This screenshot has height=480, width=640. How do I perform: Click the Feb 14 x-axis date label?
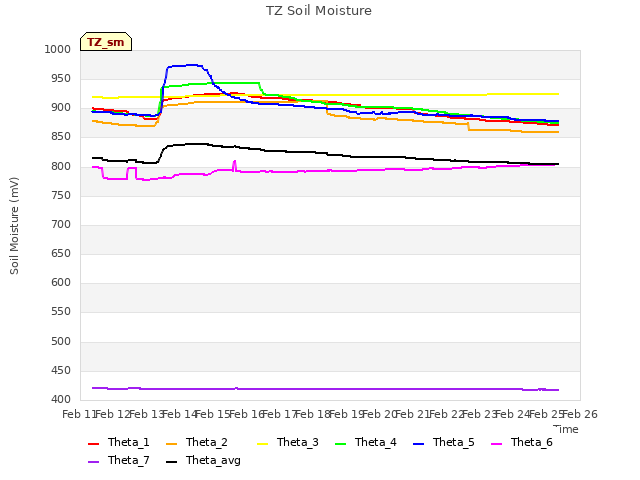(x=180, y=414)
